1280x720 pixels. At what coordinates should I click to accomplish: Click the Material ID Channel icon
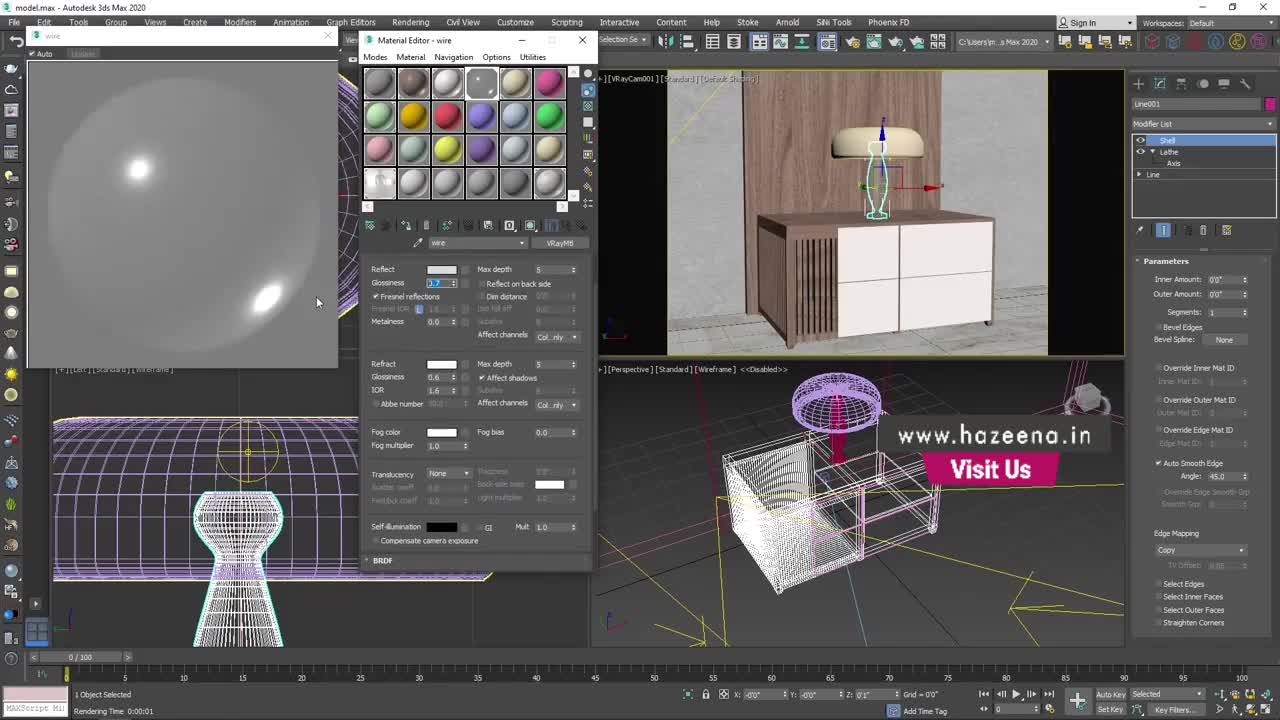(x=509, y=225)
